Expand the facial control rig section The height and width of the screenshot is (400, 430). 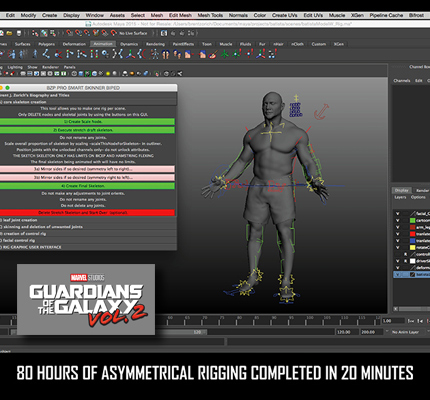(88, 240)
